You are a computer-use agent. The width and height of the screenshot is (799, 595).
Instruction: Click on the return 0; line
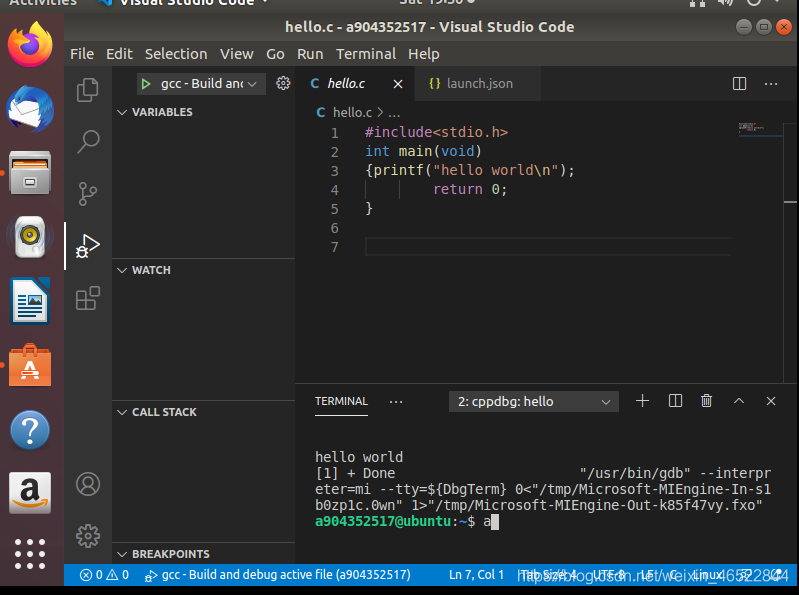tap(470, 190)
